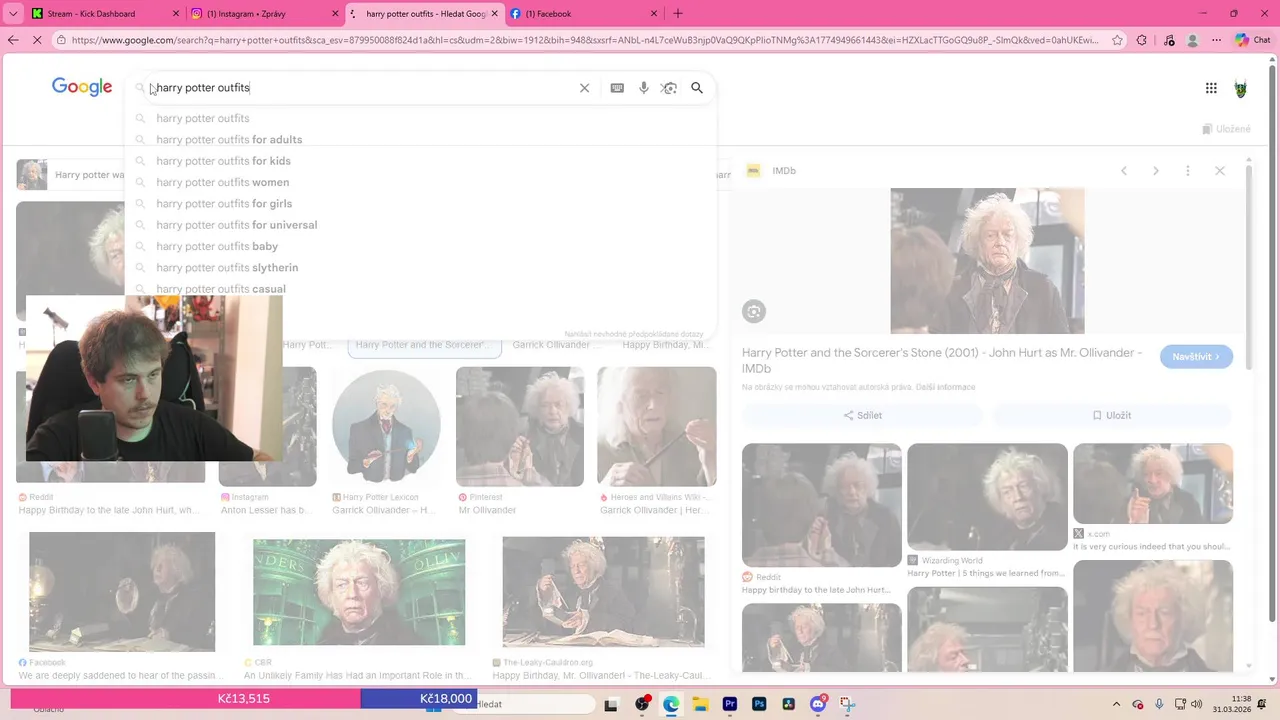
Task: Open CBR Ollivanders shop image result
Action: (x=359, y=593)
